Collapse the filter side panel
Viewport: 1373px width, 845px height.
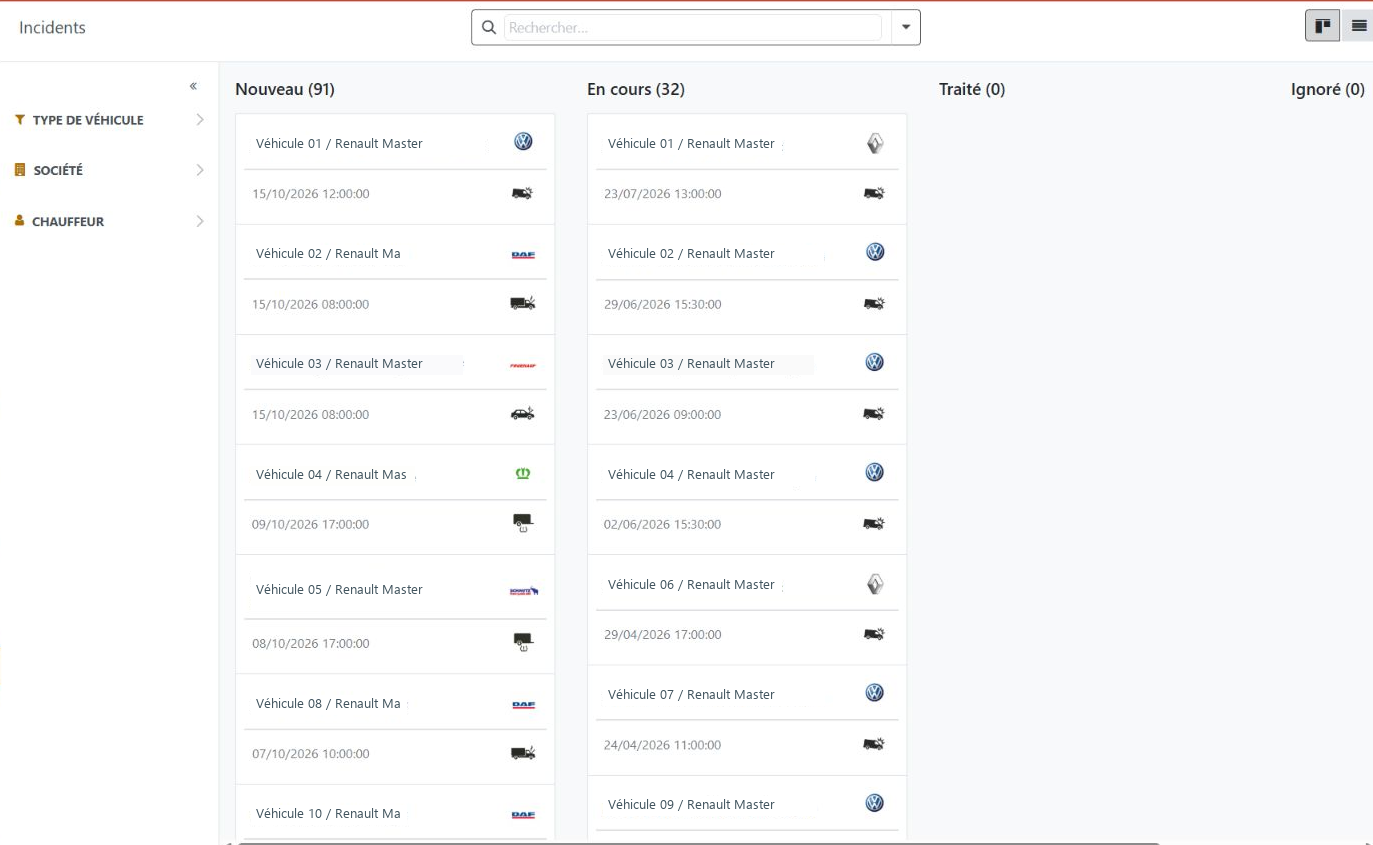[193, 87]
